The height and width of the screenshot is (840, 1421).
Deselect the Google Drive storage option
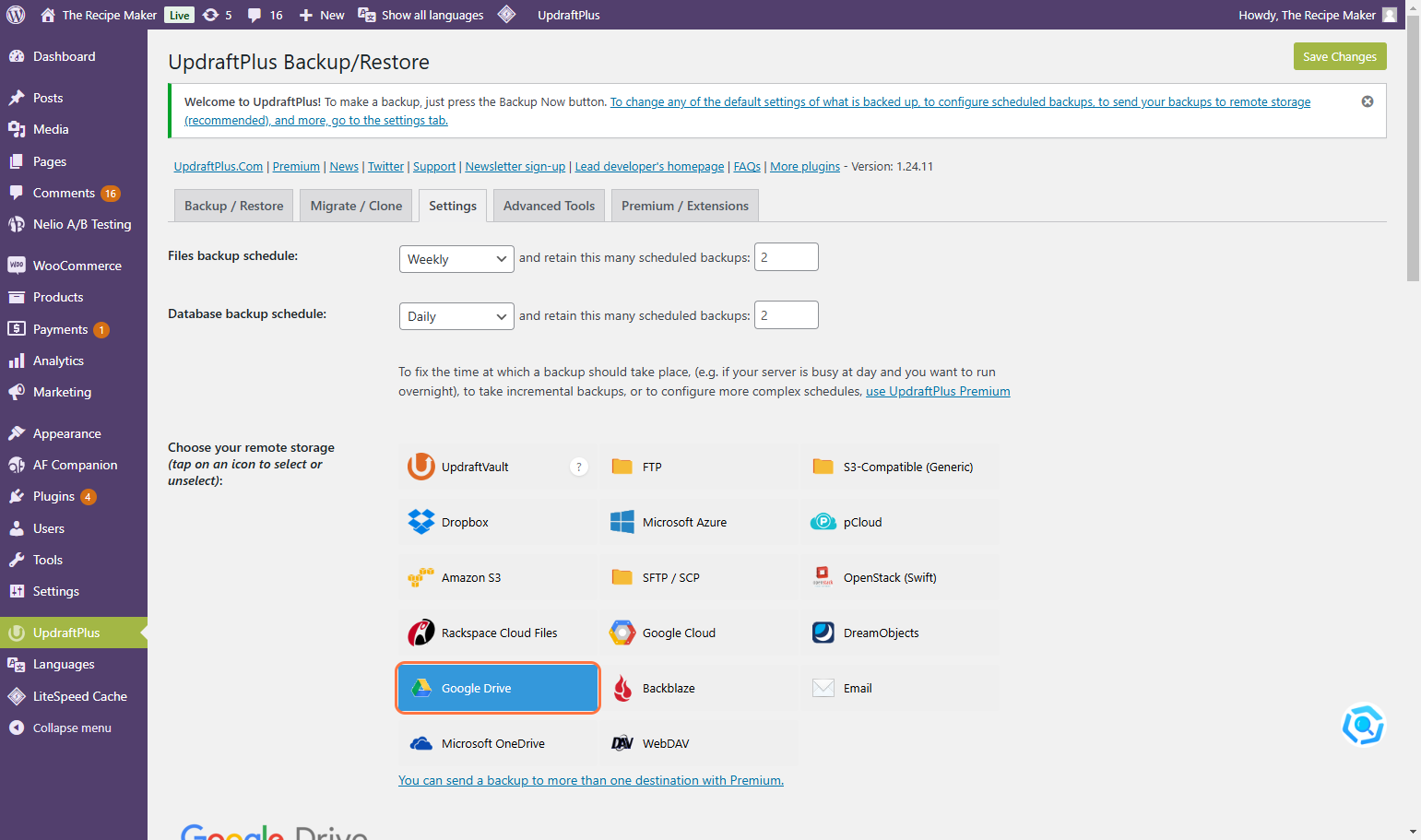point(498,688)
